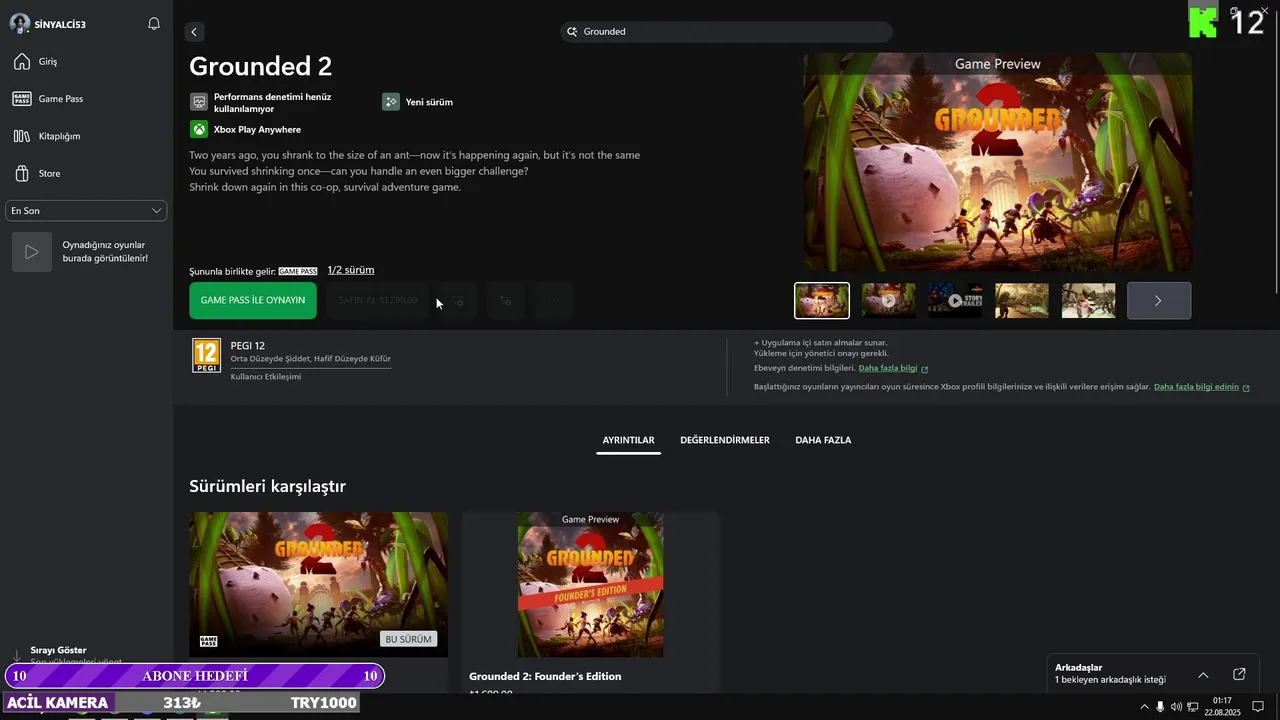Pop out the friends panel icon
The width and height of the screenshot is (1280, 720).
click(x=1239, y=674)
